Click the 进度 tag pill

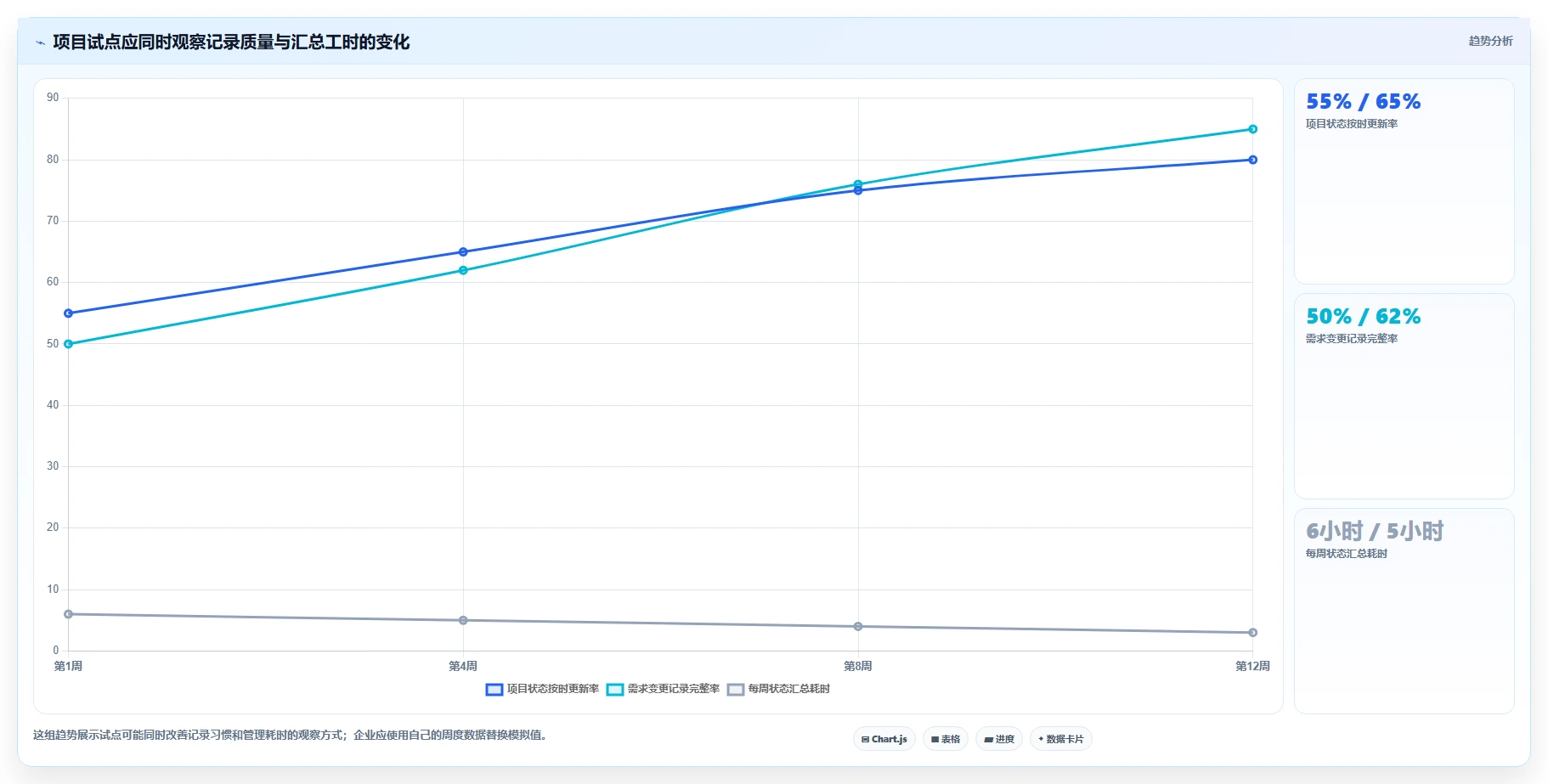pos(999,739)
